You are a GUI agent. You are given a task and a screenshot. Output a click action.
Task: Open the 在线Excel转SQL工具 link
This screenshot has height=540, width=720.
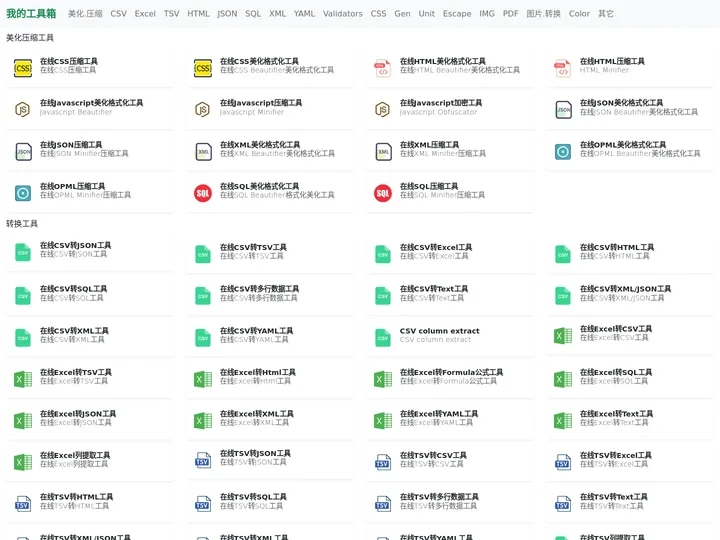[x=616, y=372]
